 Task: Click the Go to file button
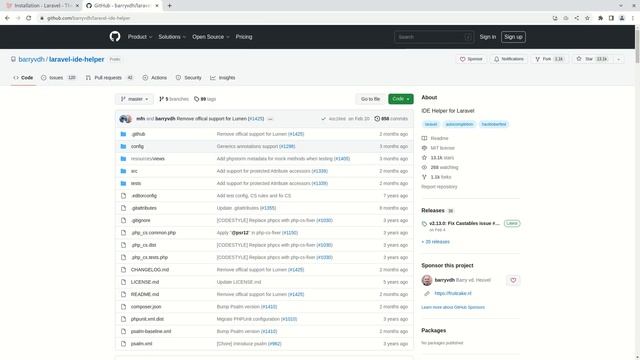(x=370, y=99)
